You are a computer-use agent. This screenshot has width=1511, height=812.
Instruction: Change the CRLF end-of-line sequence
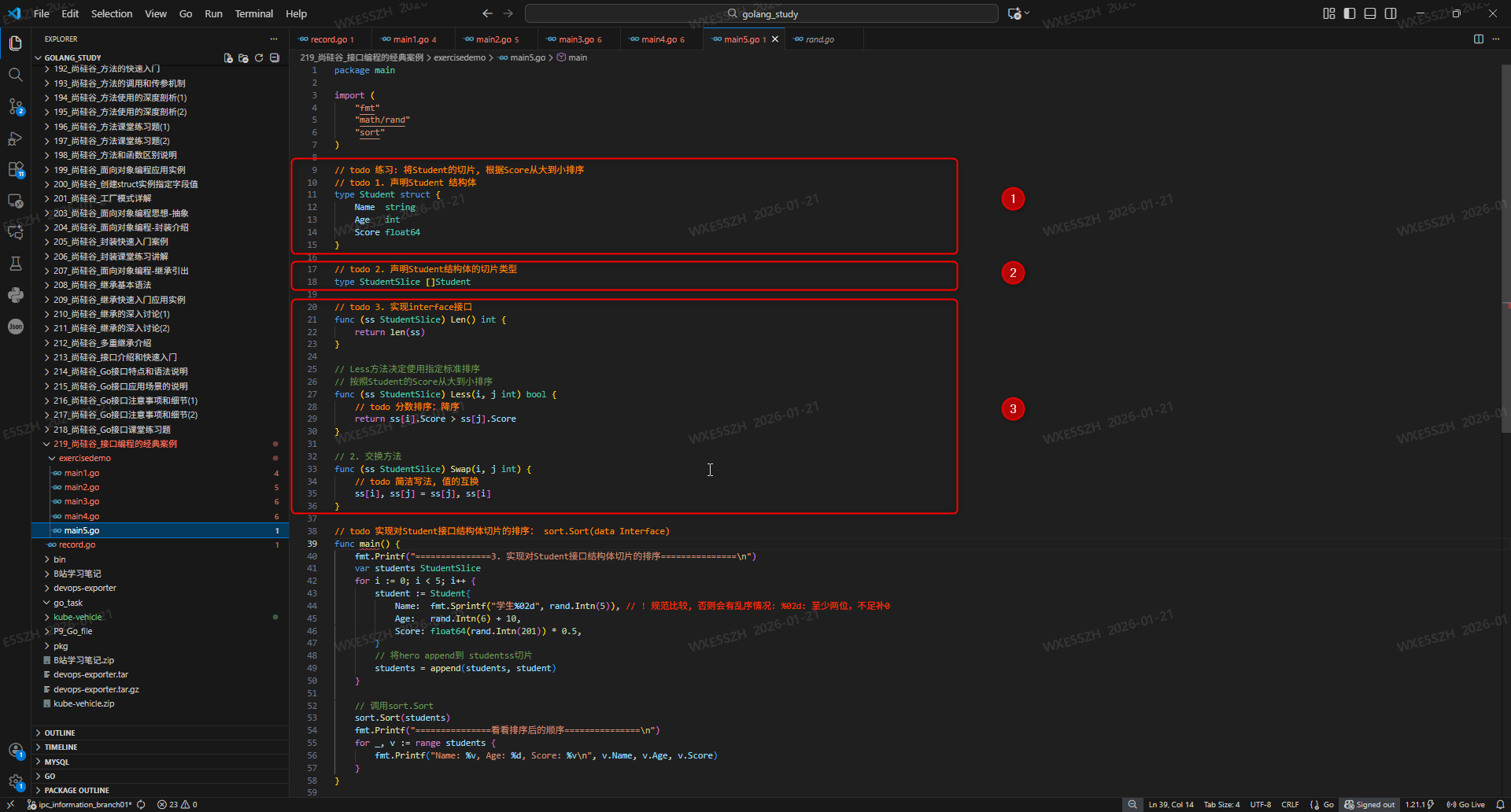pyautogui.click(x=1290, y=804)
